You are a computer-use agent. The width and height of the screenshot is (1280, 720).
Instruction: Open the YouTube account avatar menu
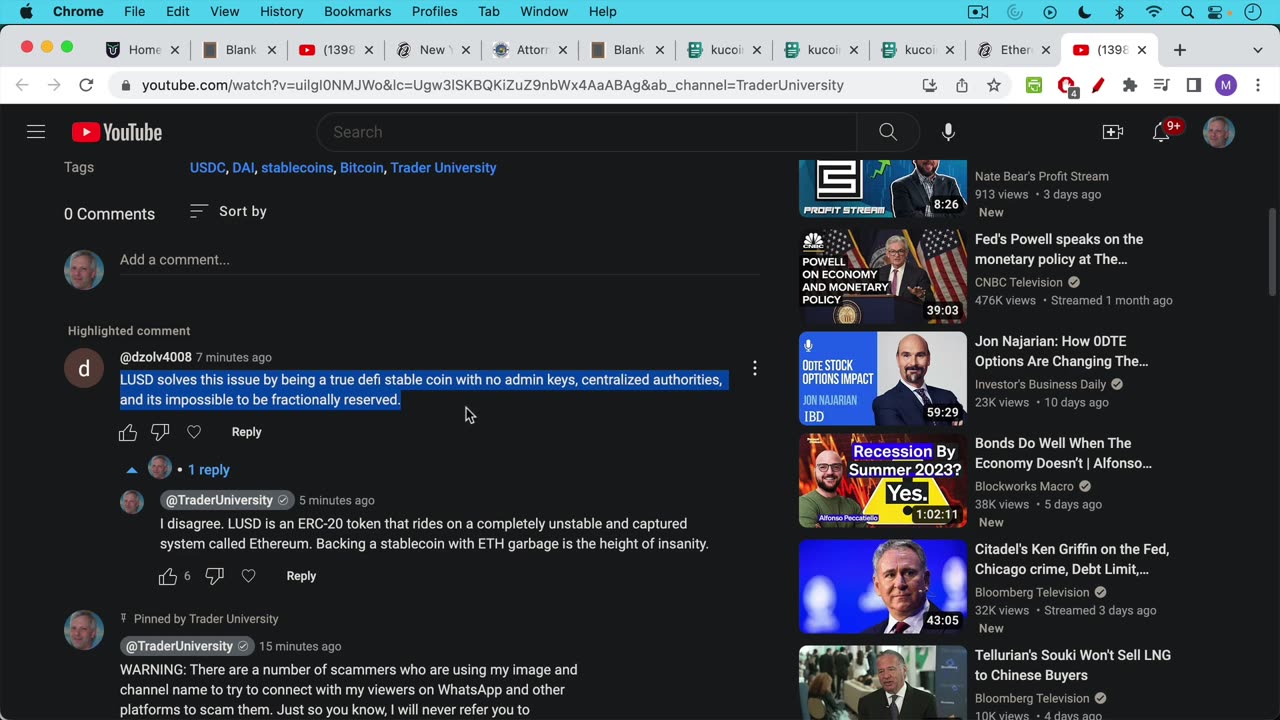click(x=1218, y=132)
